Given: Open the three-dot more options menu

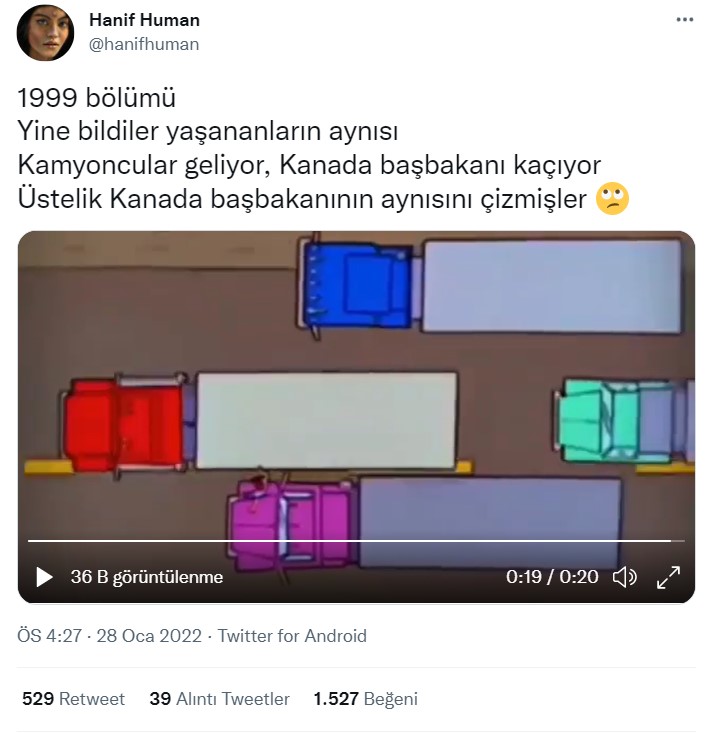Looking at the screenshot, I should coord(685,20).
